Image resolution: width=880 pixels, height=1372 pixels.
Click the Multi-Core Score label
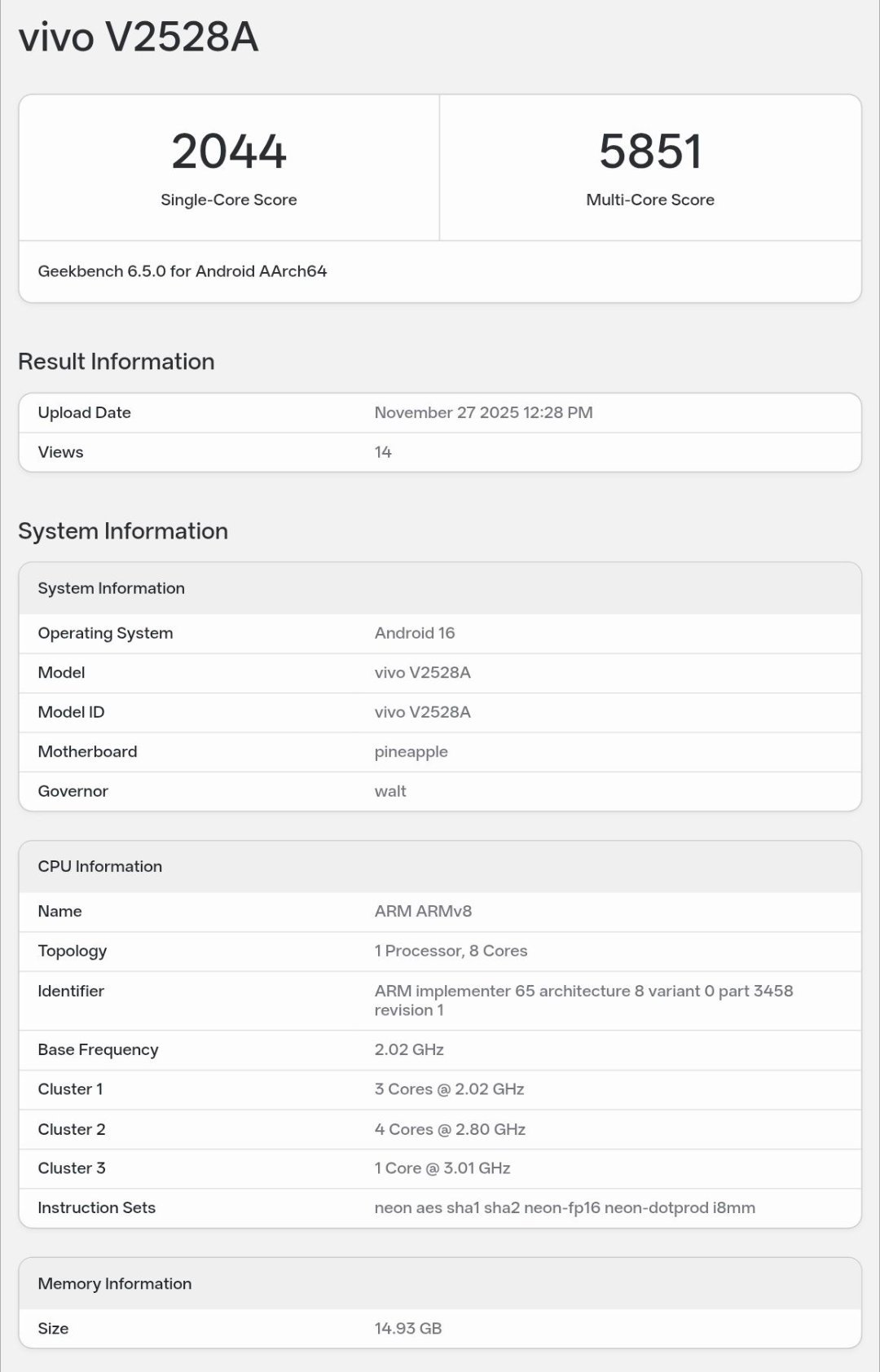[650, 200]
